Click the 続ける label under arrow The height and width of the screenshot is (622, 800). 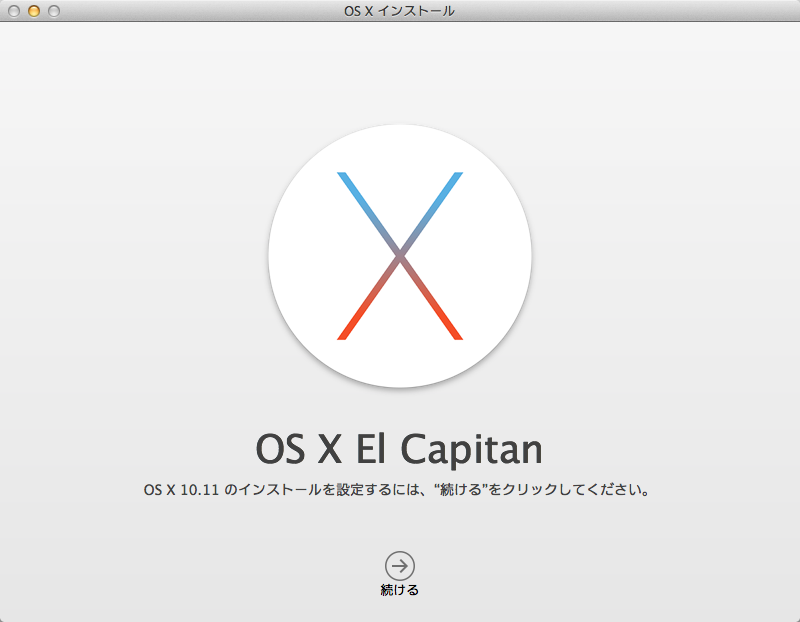[399, 590]
